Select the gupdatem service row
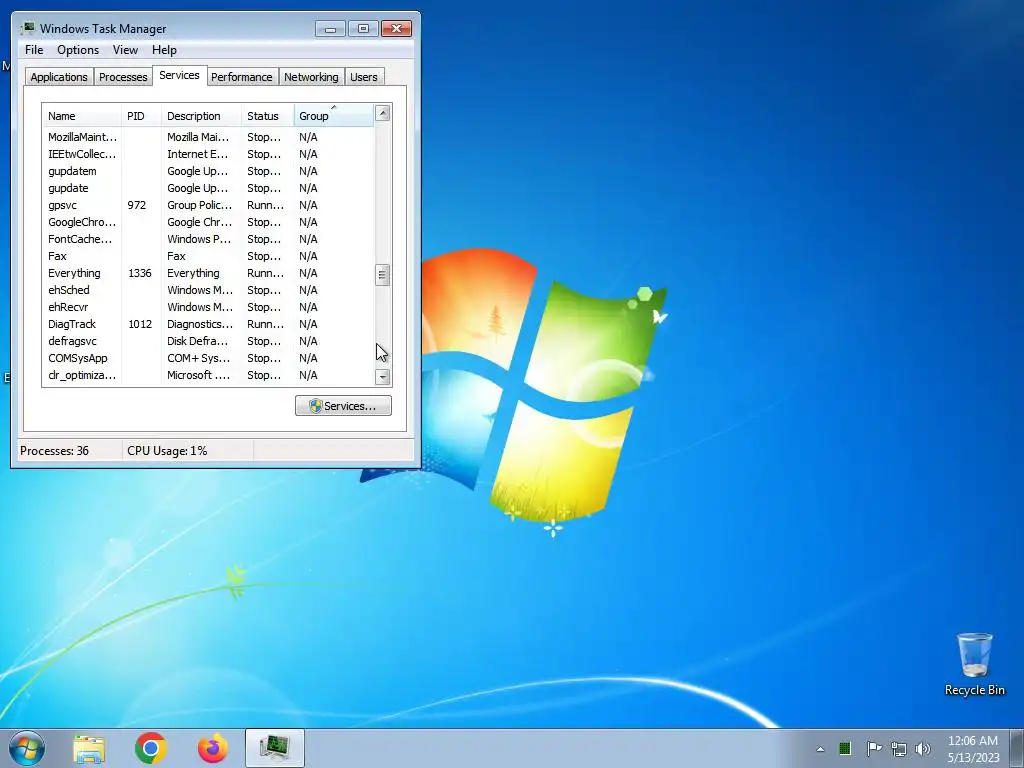The image size is (1024, 768). pyautogui.click(x=208, y=171)
